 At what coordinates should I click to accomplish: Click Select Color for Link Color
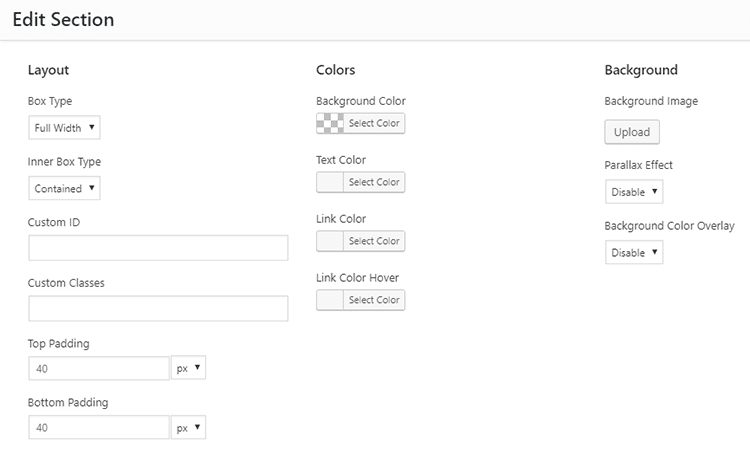click(374, 241)
